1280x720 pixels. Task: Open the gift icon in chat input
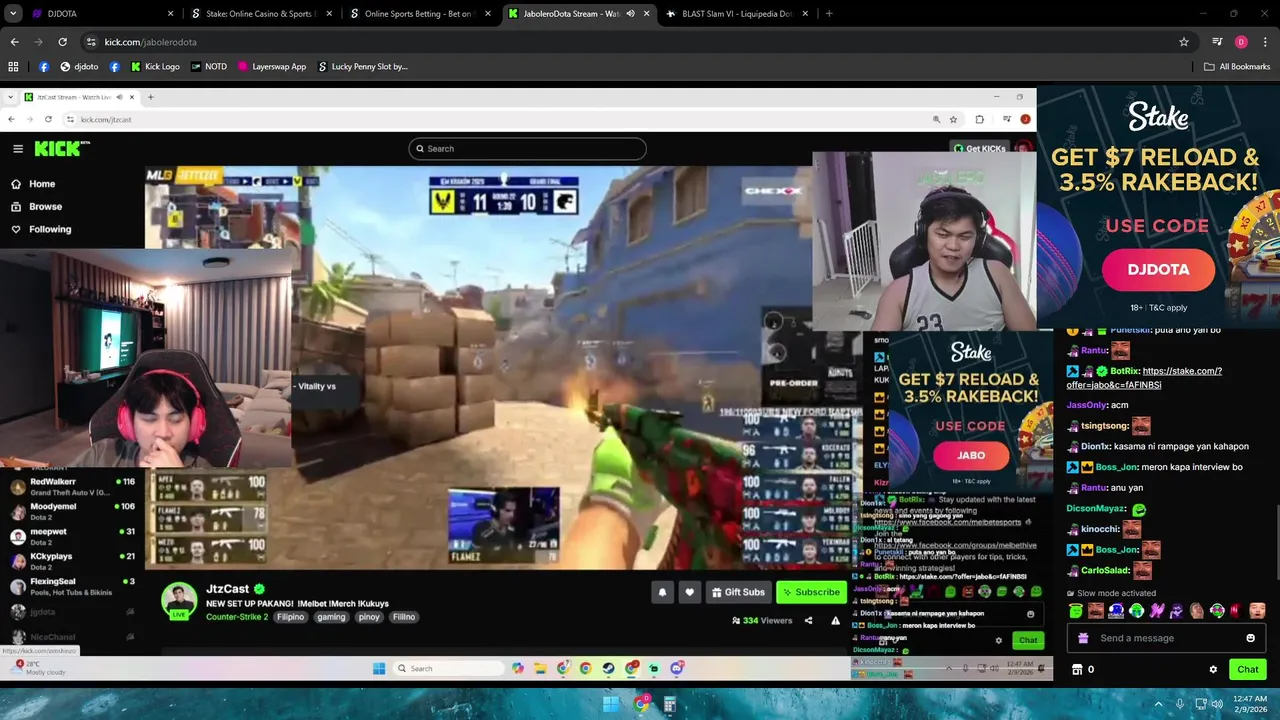click(1083, 638)
